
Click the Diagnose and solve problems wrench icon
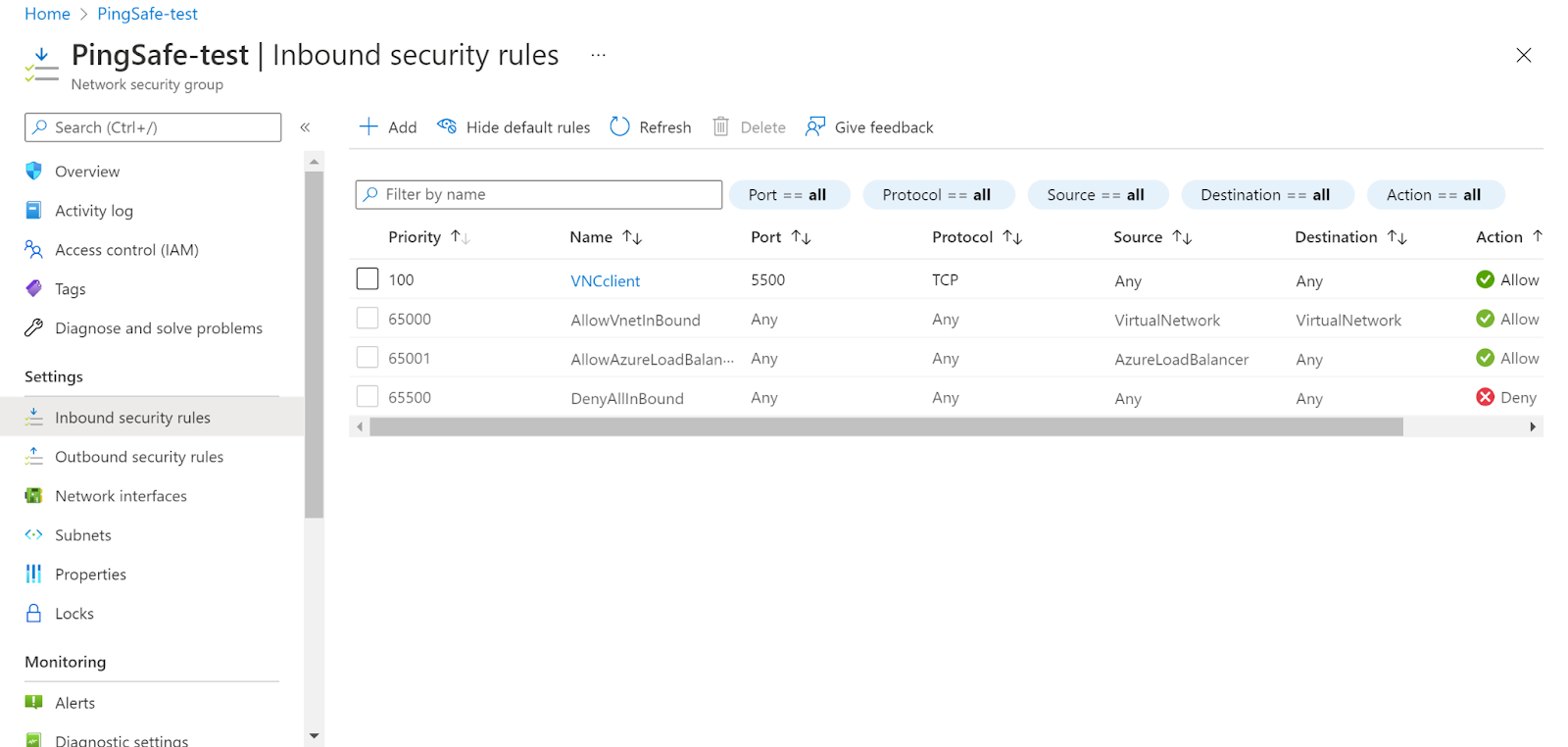coord(34,327)
